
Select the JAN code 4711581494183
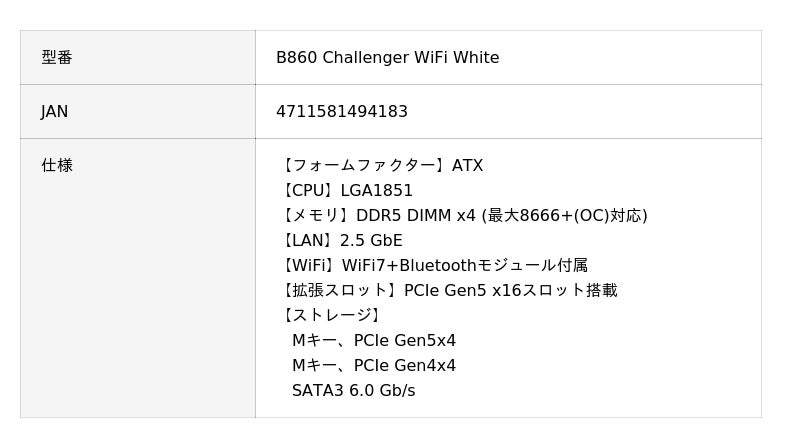pyautogui.click(x=342, y=112)
